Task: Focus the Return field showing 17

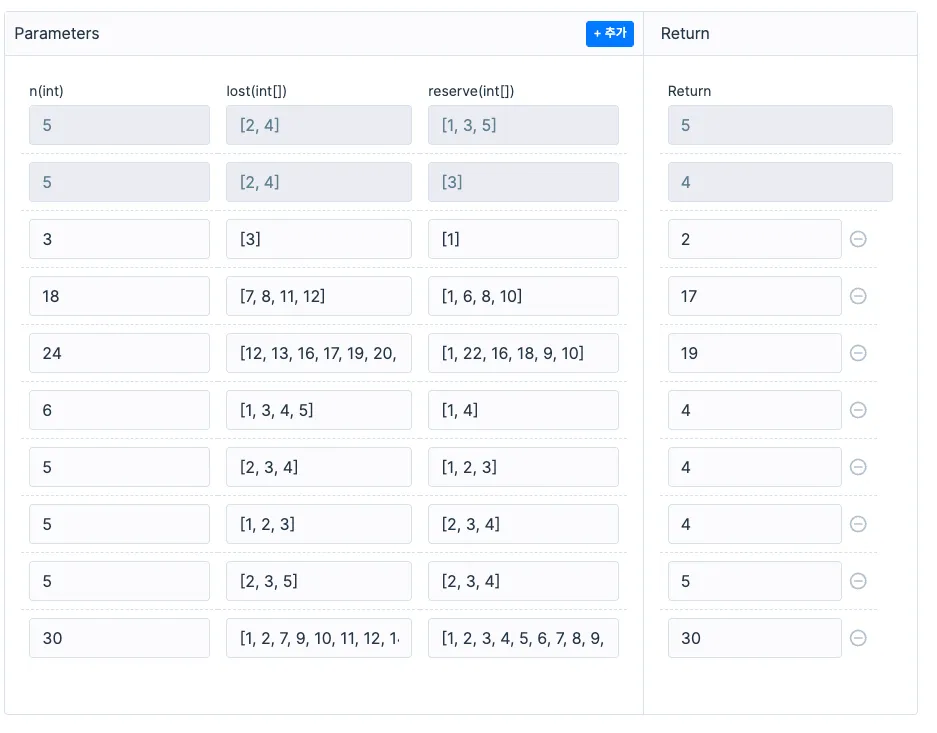Action: coord(754,296)
